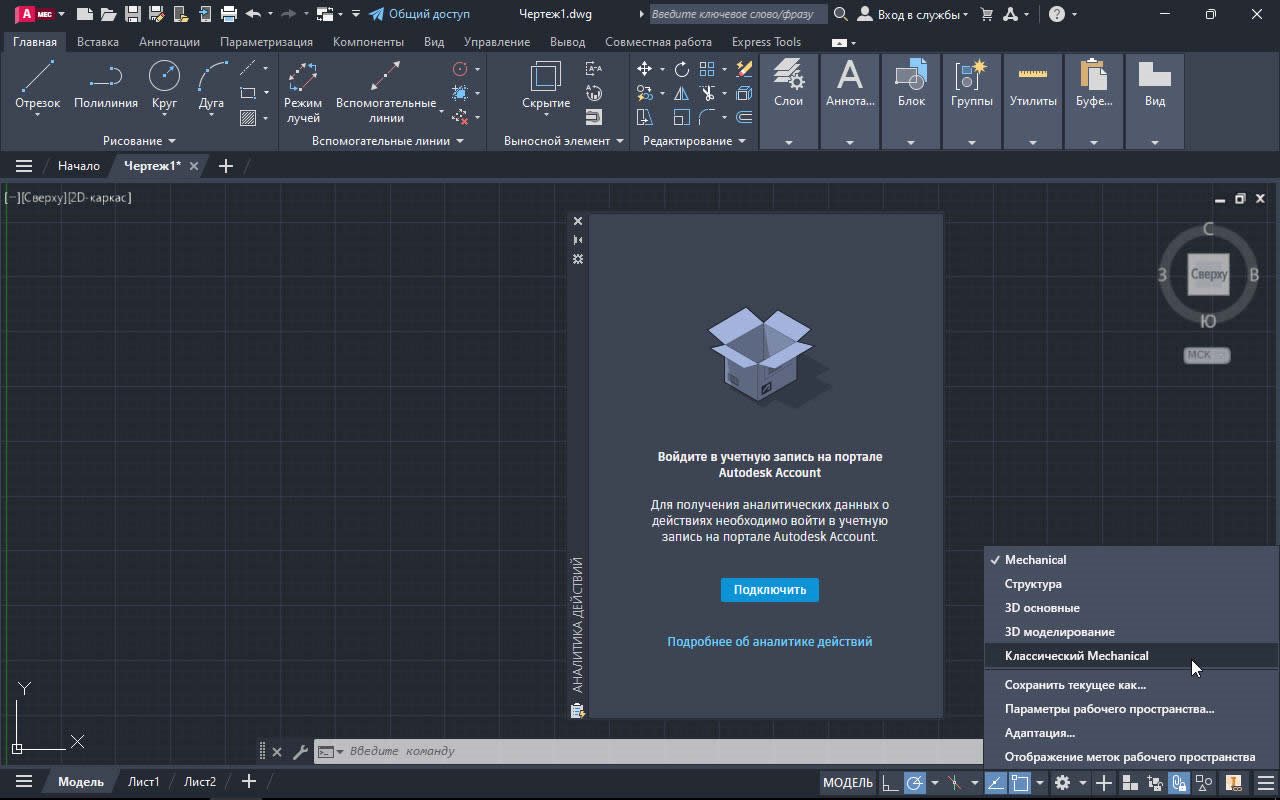The width and height of the screenshot is (1280, 800).
Task: Open the status bar customization menu icon
Action: pos(1265,783)
